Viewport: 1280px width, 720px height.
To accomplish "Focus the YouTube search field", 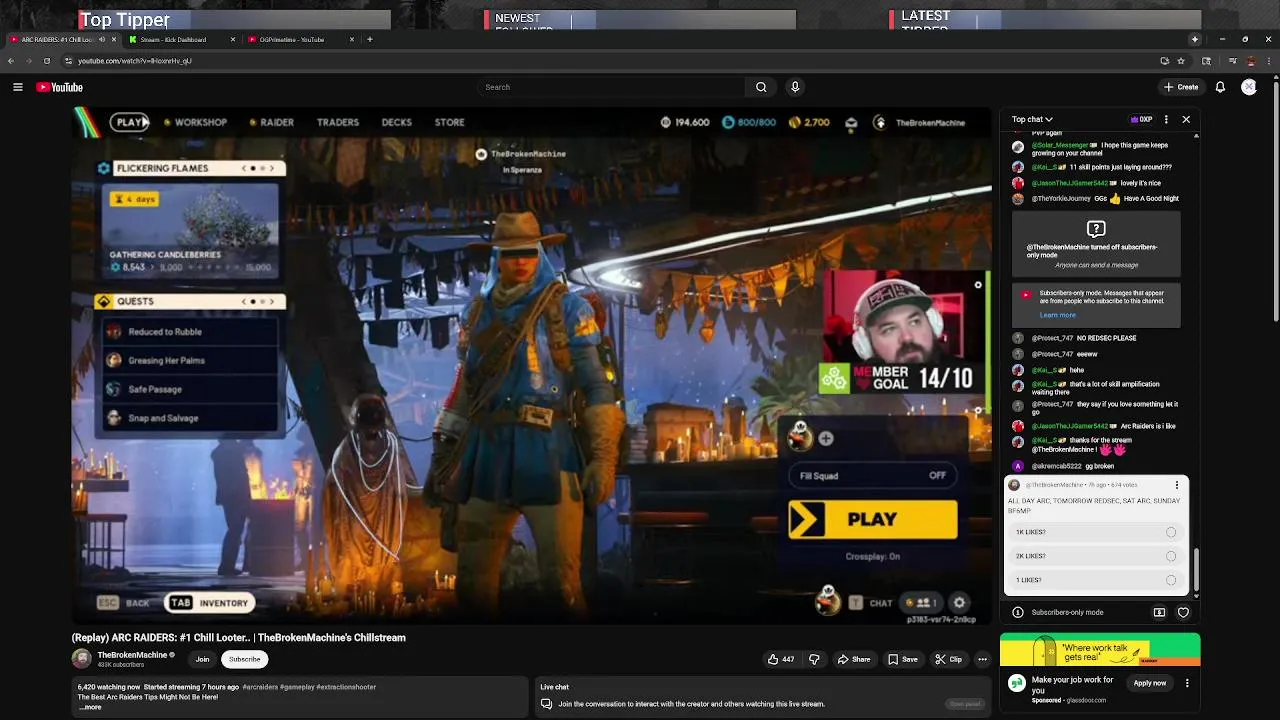I will pyautogui.click(x=610, y=87).
